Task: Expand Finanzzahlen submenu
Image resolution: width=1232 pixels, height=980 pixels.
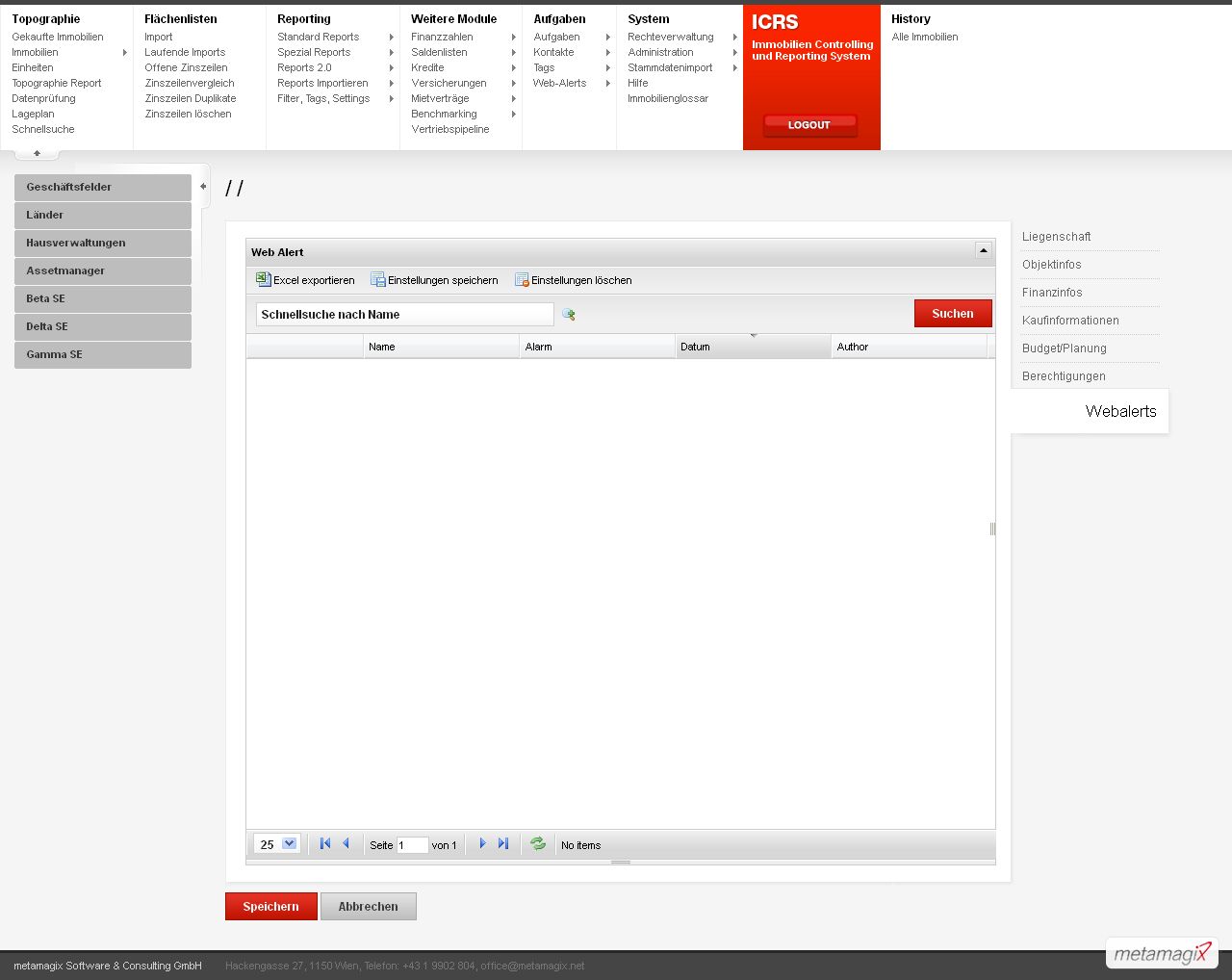Action: click(514, 37)
